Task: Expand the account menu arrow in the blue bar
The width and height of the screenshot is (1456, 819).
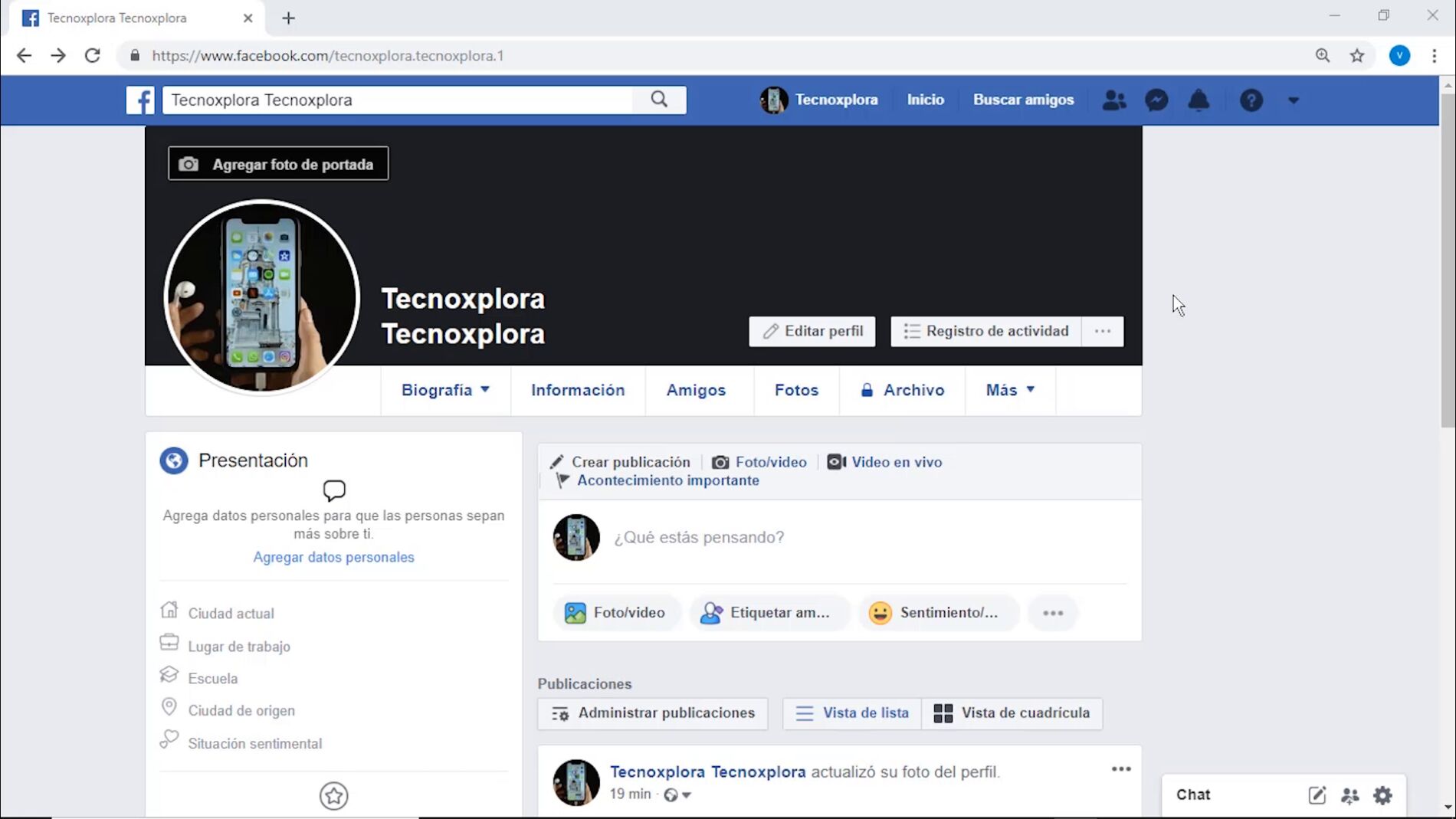Action: point(1294,100)
